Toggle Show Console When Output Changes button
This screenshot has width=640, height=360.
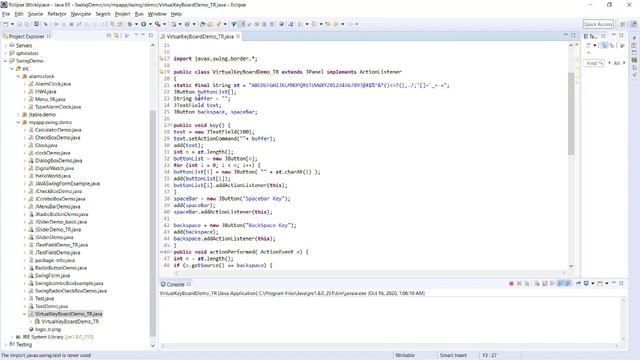(561, 284)
